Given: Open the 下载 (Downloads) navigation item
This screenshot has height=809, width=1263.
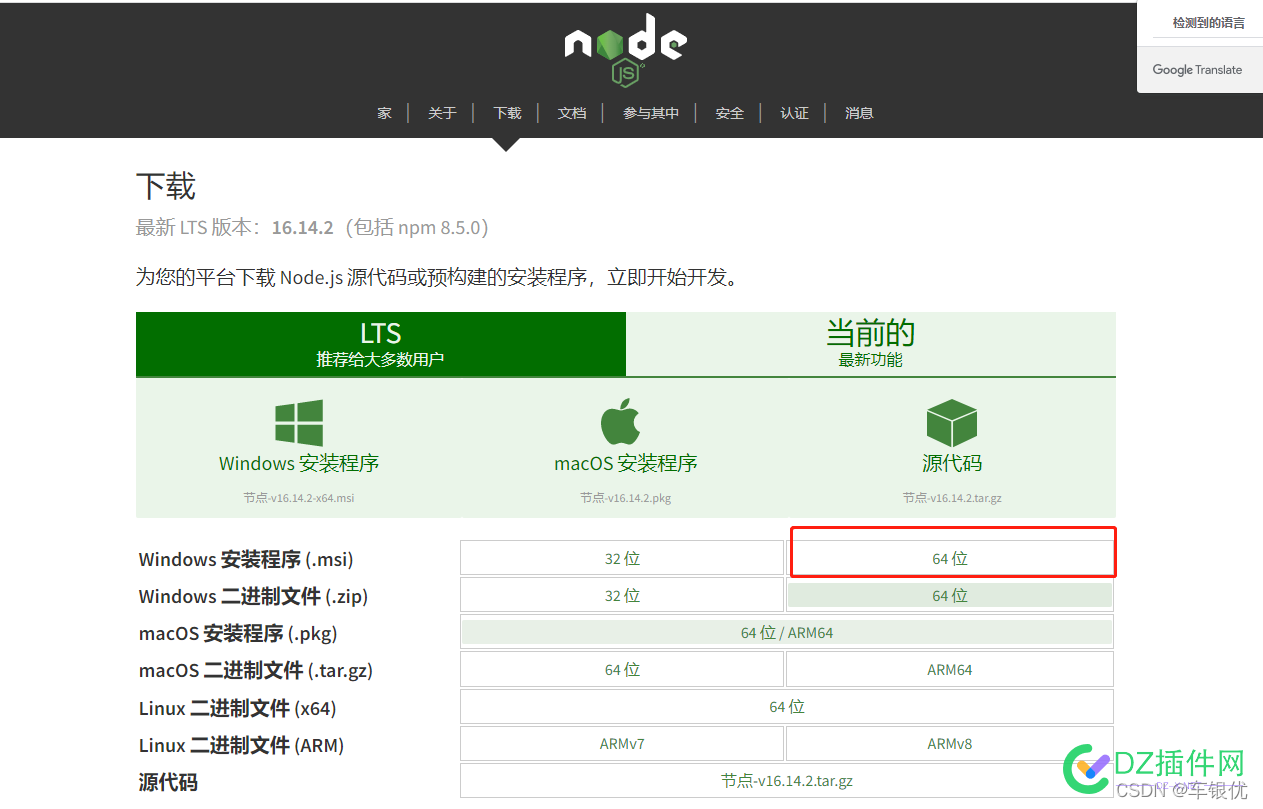Looking at the screenshot, I should tap(507, 113).
